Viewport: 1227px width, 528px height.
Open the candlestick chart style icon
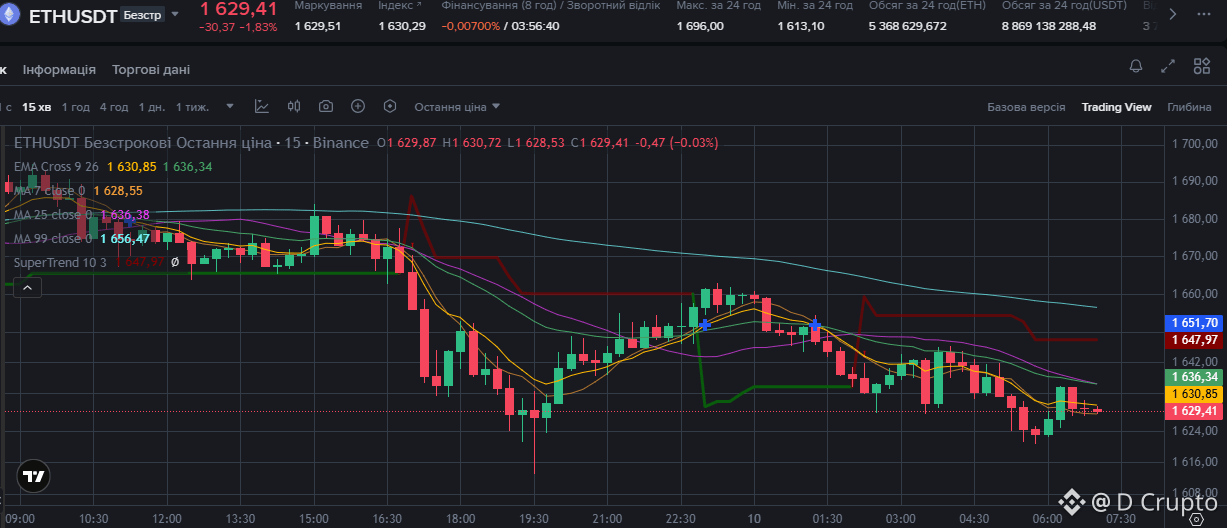[x=294, y=106]
